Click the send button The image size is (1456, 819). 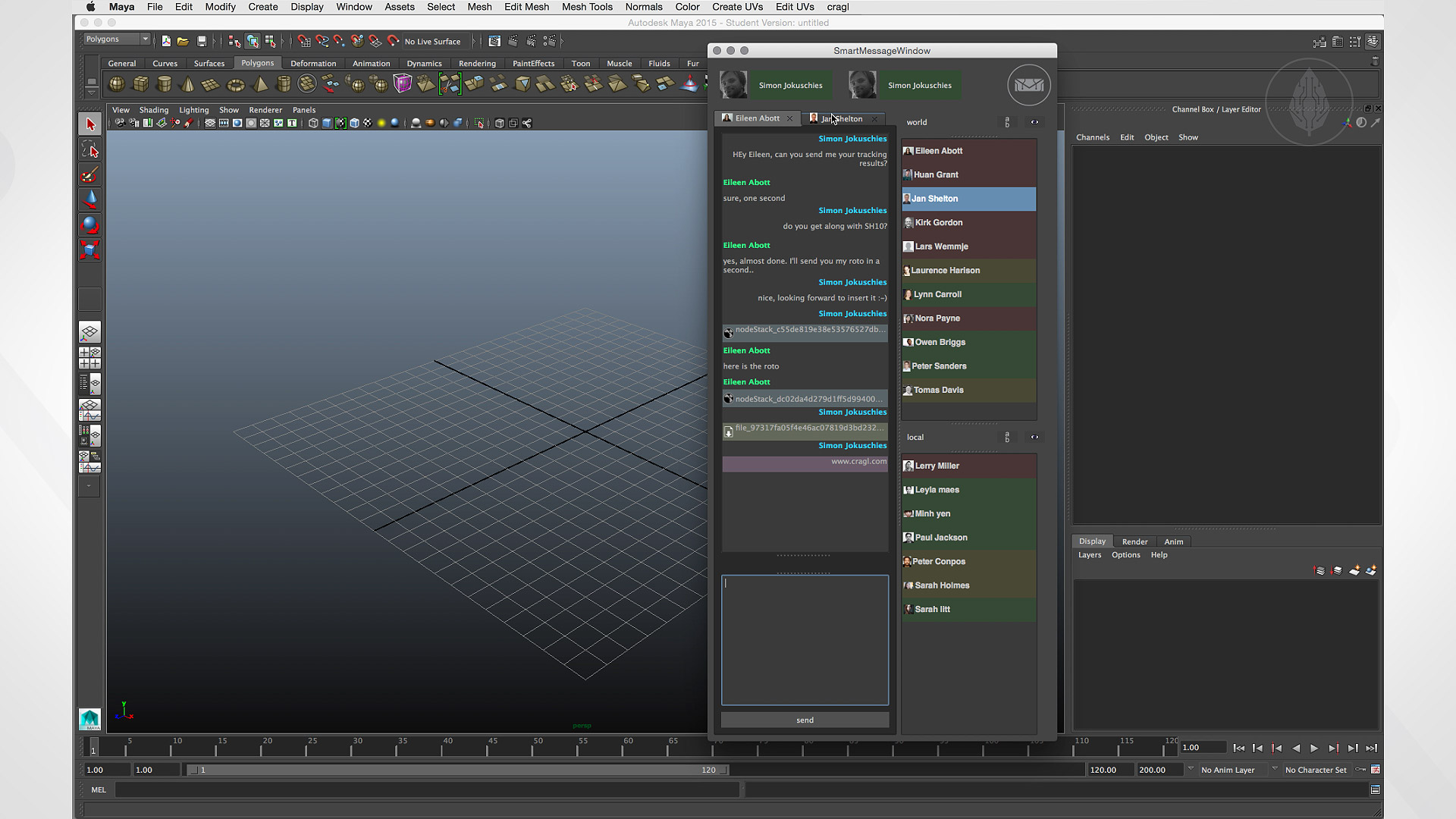(805, 720)
